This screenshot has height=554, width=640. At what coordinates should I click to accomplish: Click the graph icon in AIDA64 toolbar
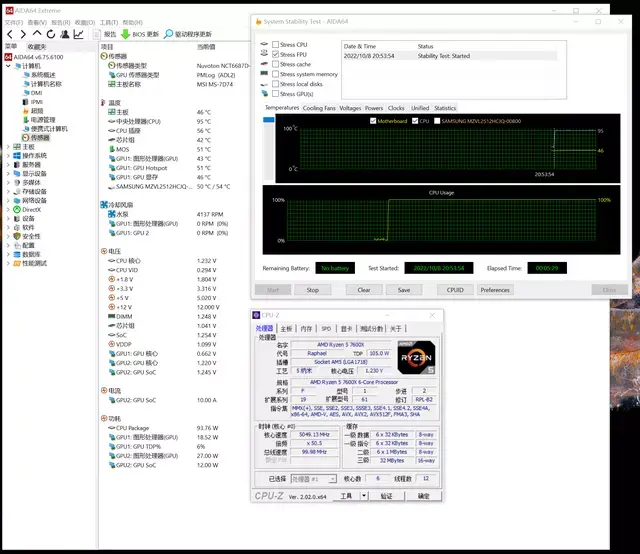coord(78,34)
